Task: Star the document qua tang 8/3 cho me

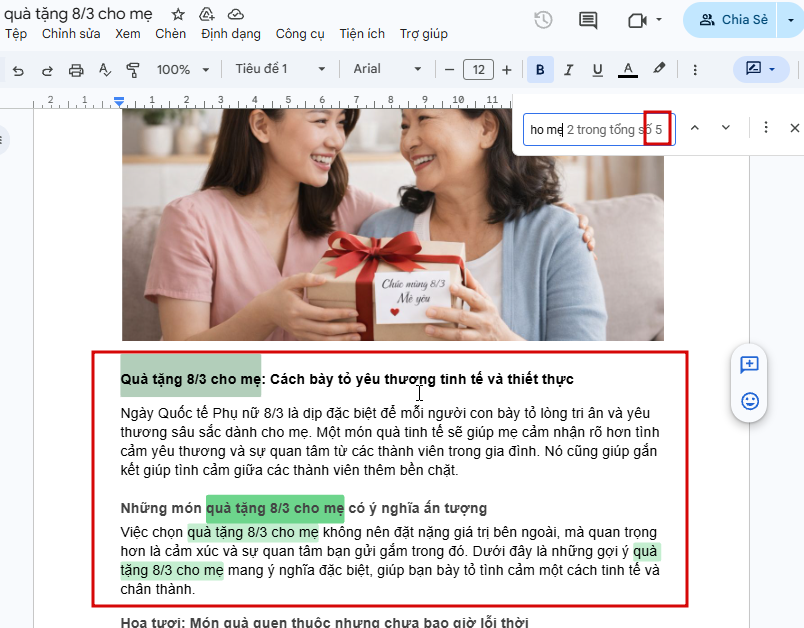Action: pyautogui.click(x=178, y=14)
